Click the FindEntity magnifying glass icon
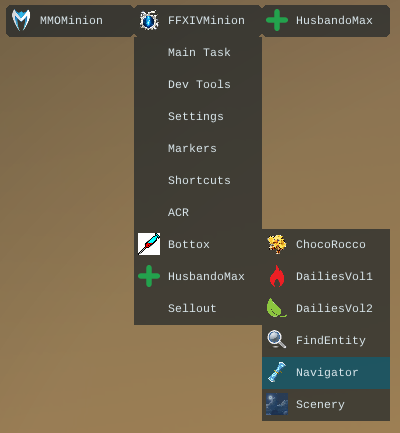The height and width of the screenshot is (433, 400). pos(277,340)
